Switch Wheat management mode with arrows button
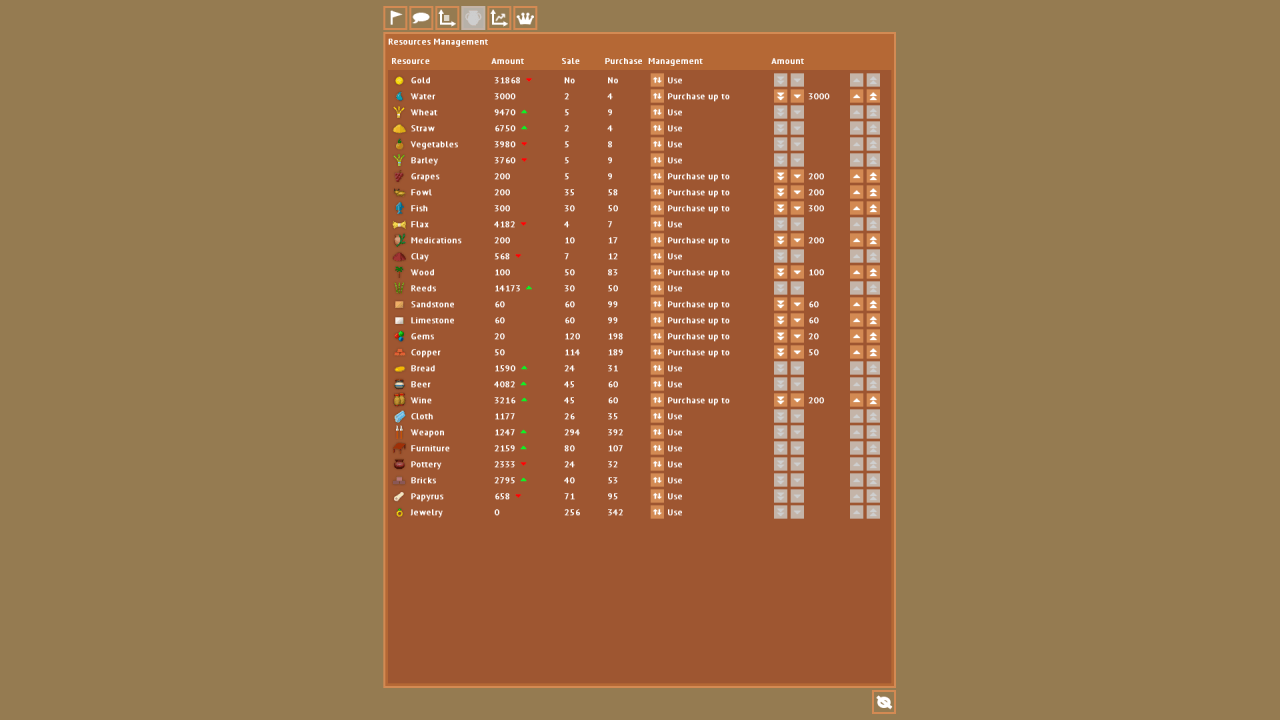1280x720 pixels. (x=657, y=112)
